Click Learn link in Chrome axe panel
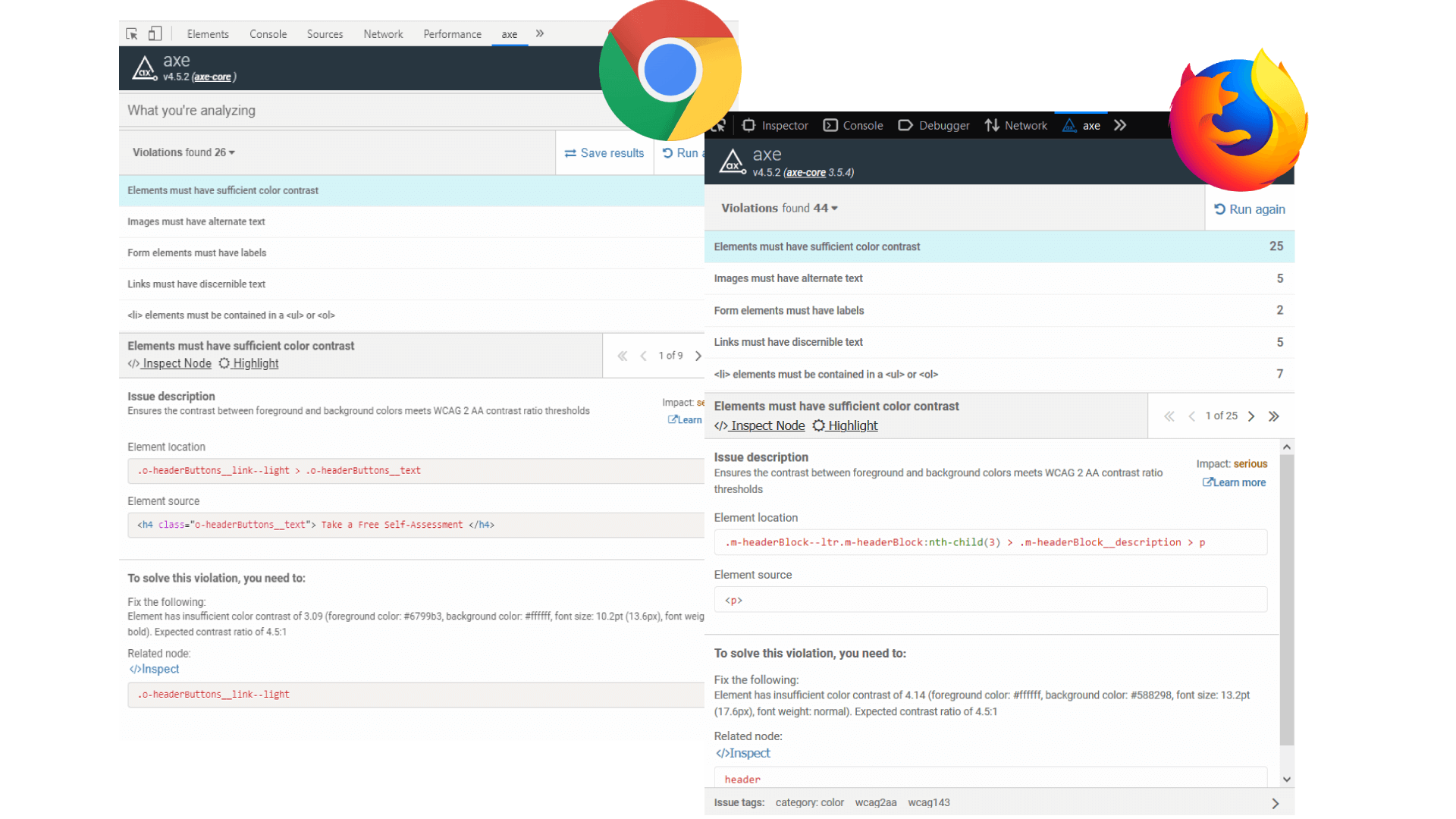 (685, 419)
